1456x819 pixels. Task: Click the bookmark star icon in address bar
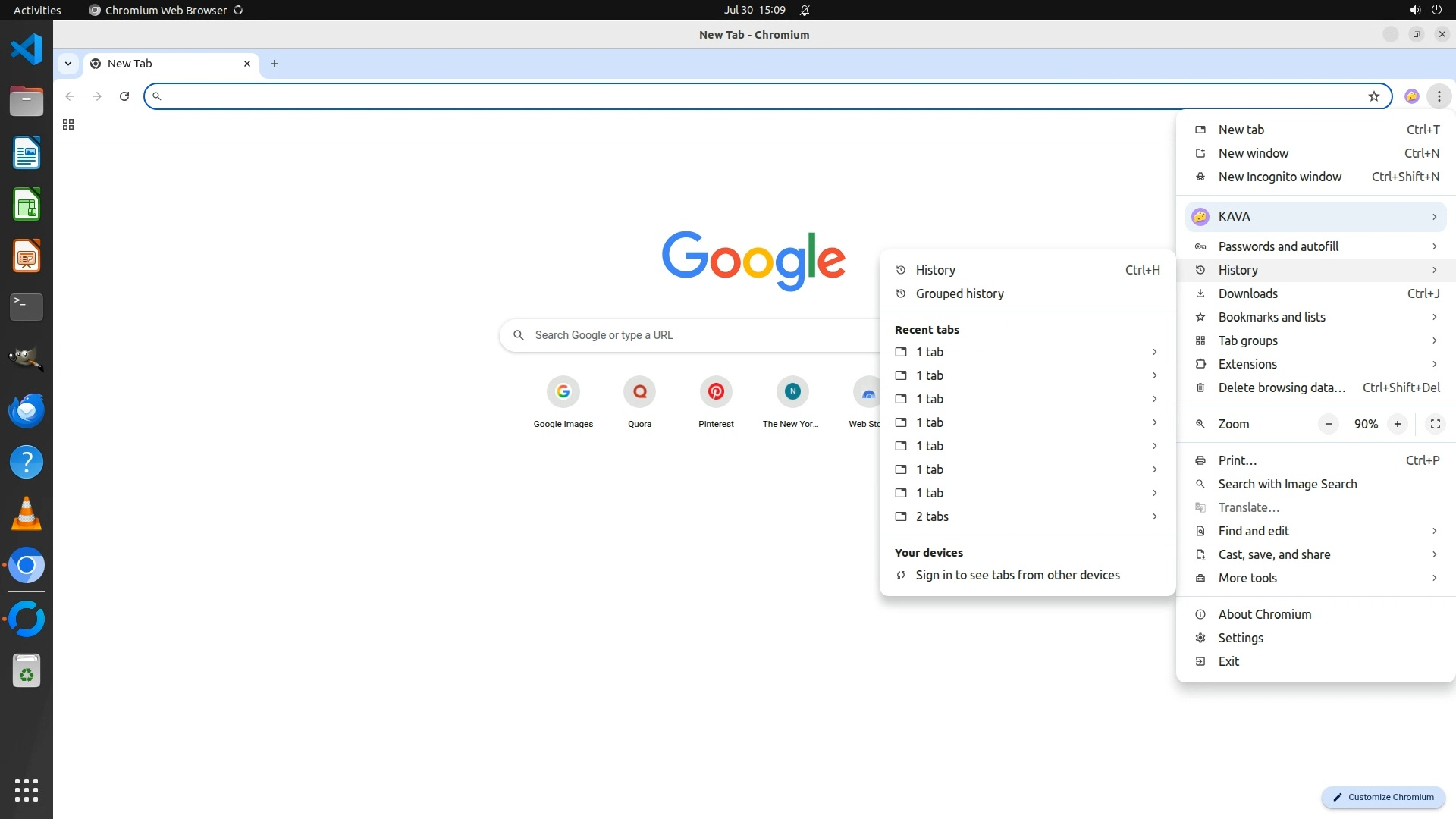click(1373, 96)
